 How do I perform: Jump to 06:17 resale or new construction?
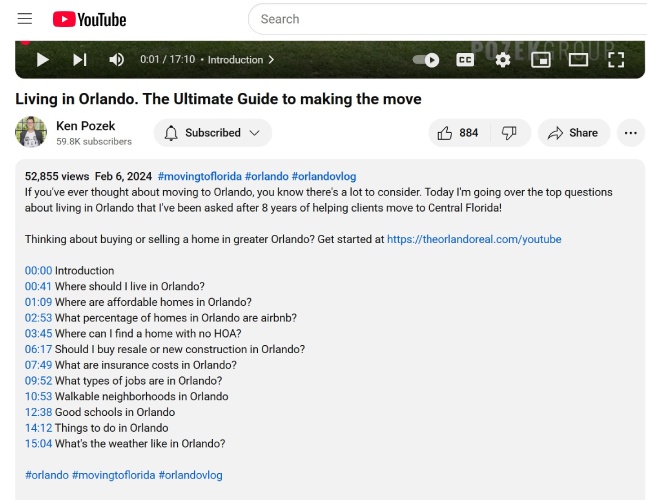click(38, 349)
